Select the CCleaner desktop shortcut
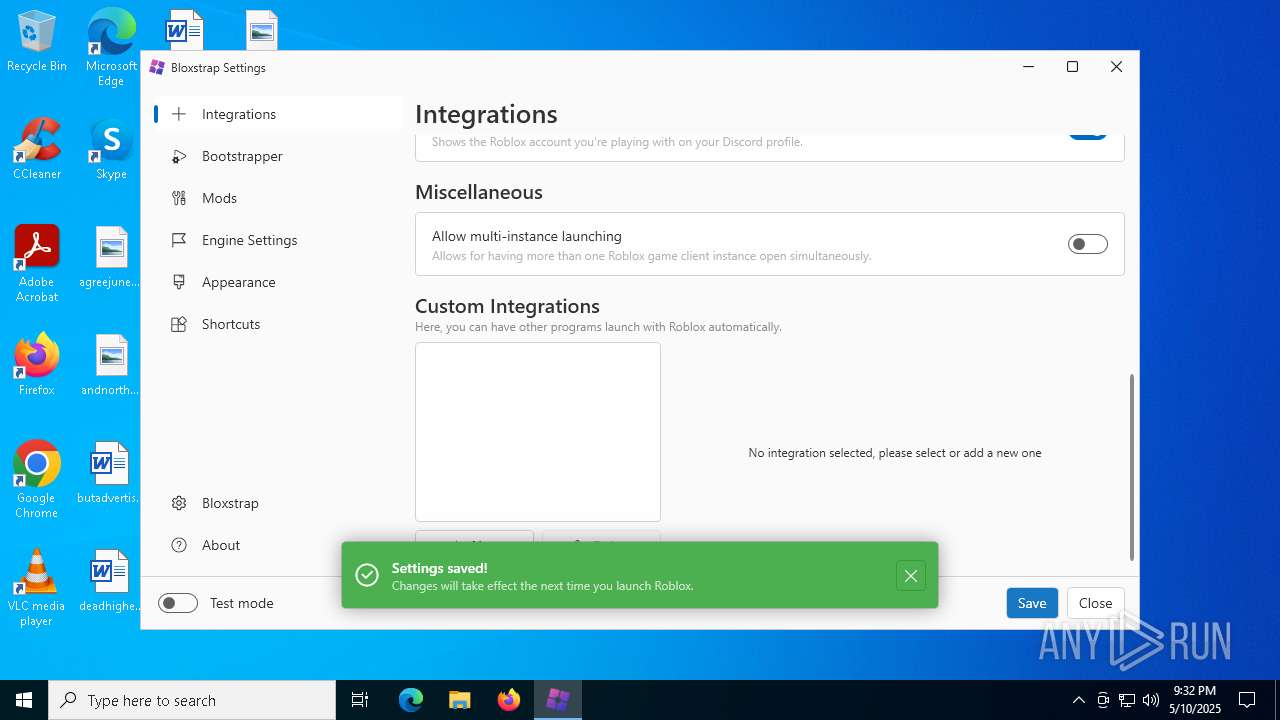Screen dimensions: 1280x720 tap(37, 150)
